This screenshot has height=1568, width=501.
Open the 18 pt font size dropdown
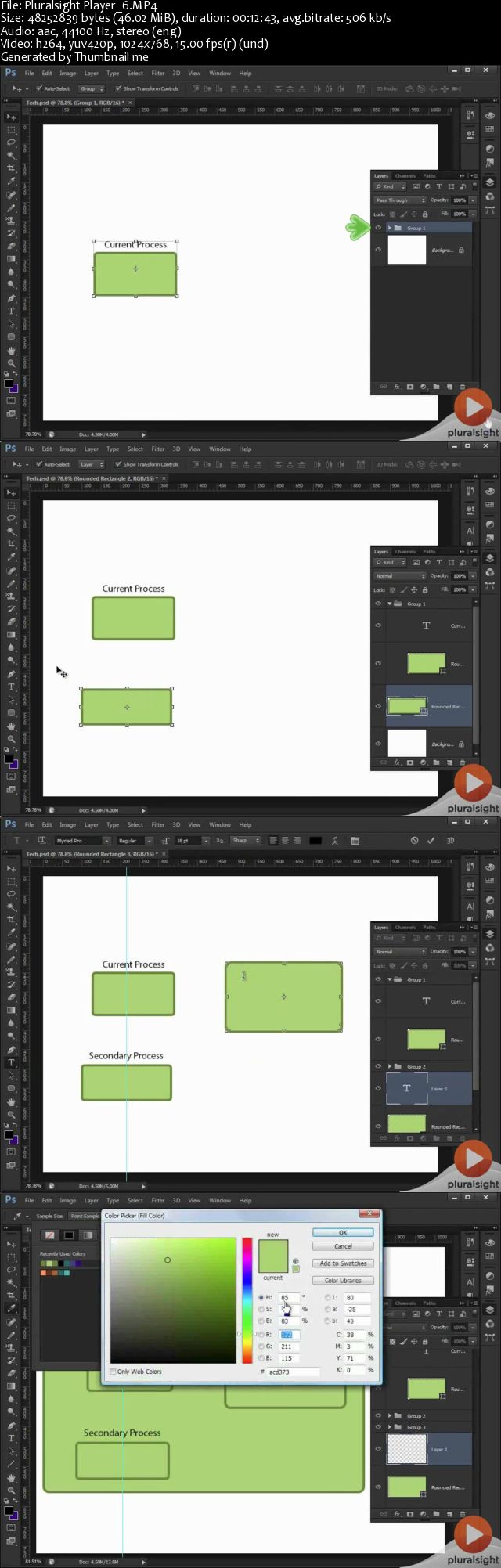point(193,840)
